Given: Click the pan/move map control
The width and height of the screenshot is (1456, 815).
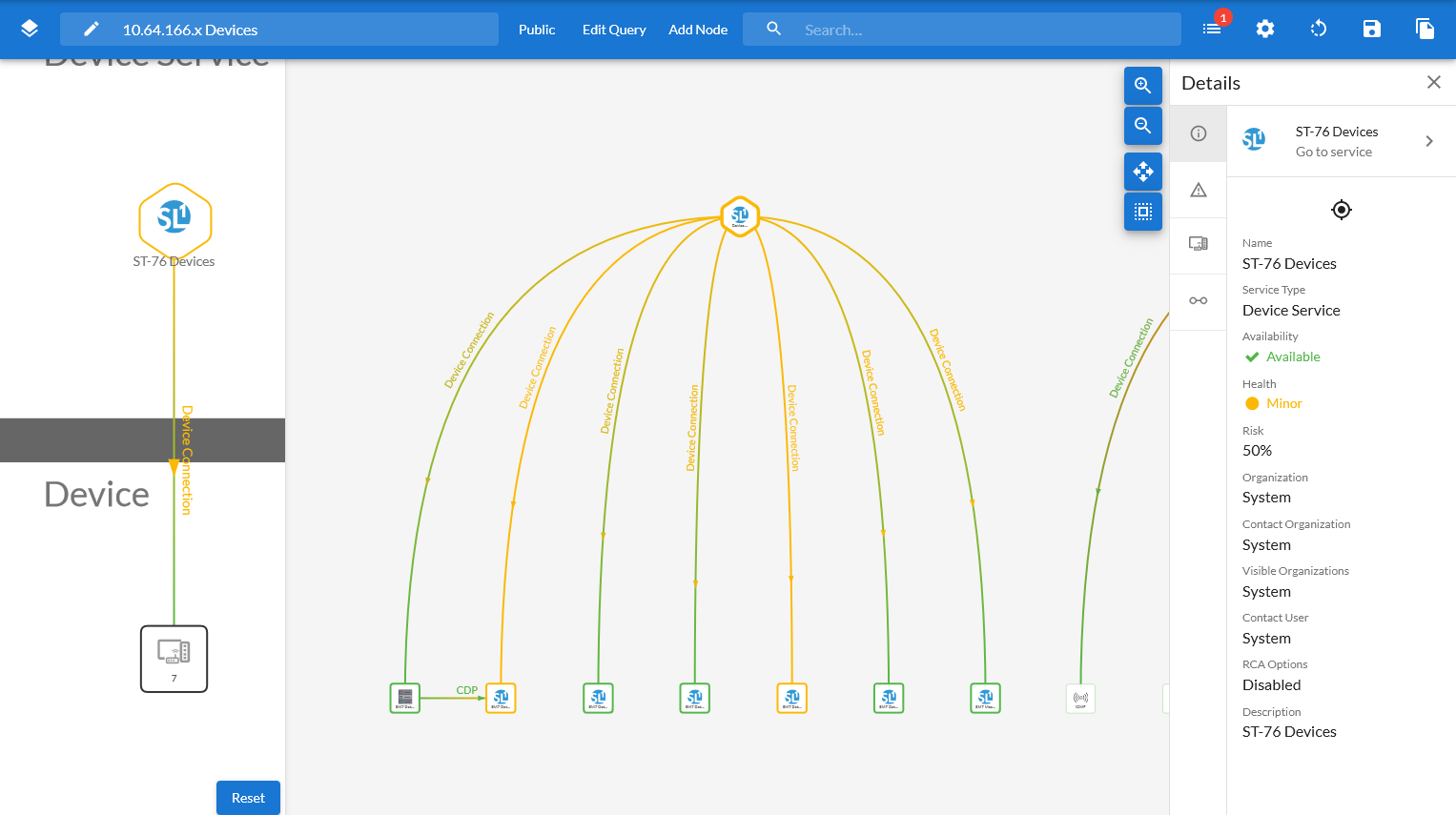Looking at the screenshot, I should click(1142, 172).
